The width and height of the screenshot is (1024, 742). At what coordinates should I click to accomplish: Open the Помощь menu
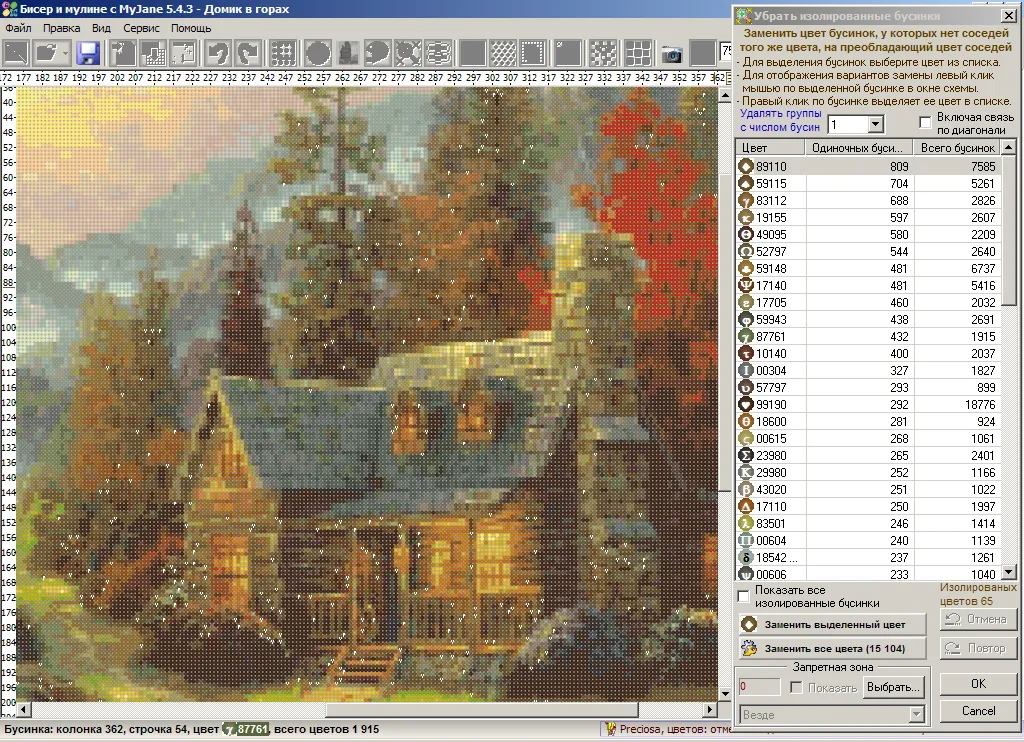point(191,28)
